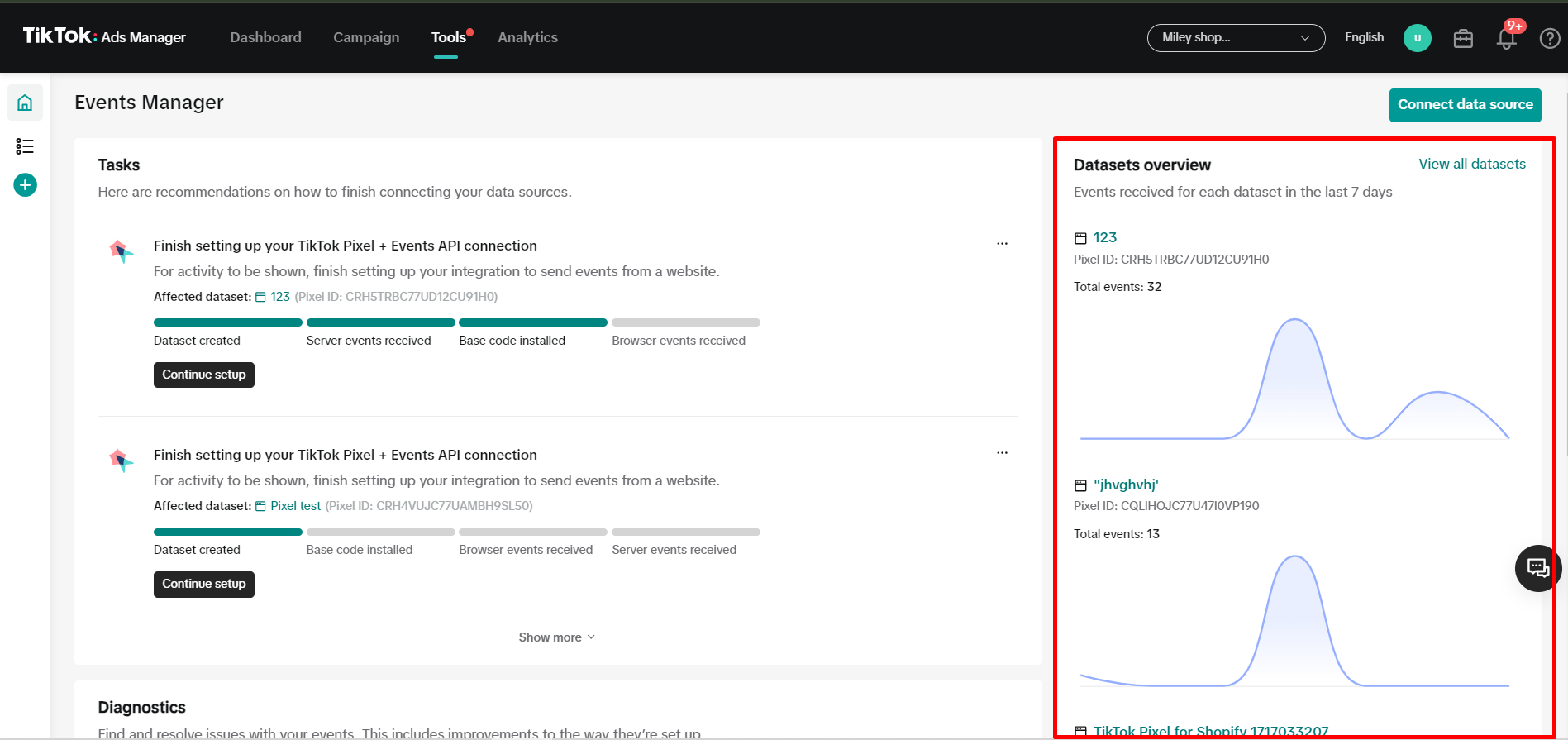Expand tasks with Show more
Image resolution: width=1568 pixels, height=740 pixels.
click(556, 637)
